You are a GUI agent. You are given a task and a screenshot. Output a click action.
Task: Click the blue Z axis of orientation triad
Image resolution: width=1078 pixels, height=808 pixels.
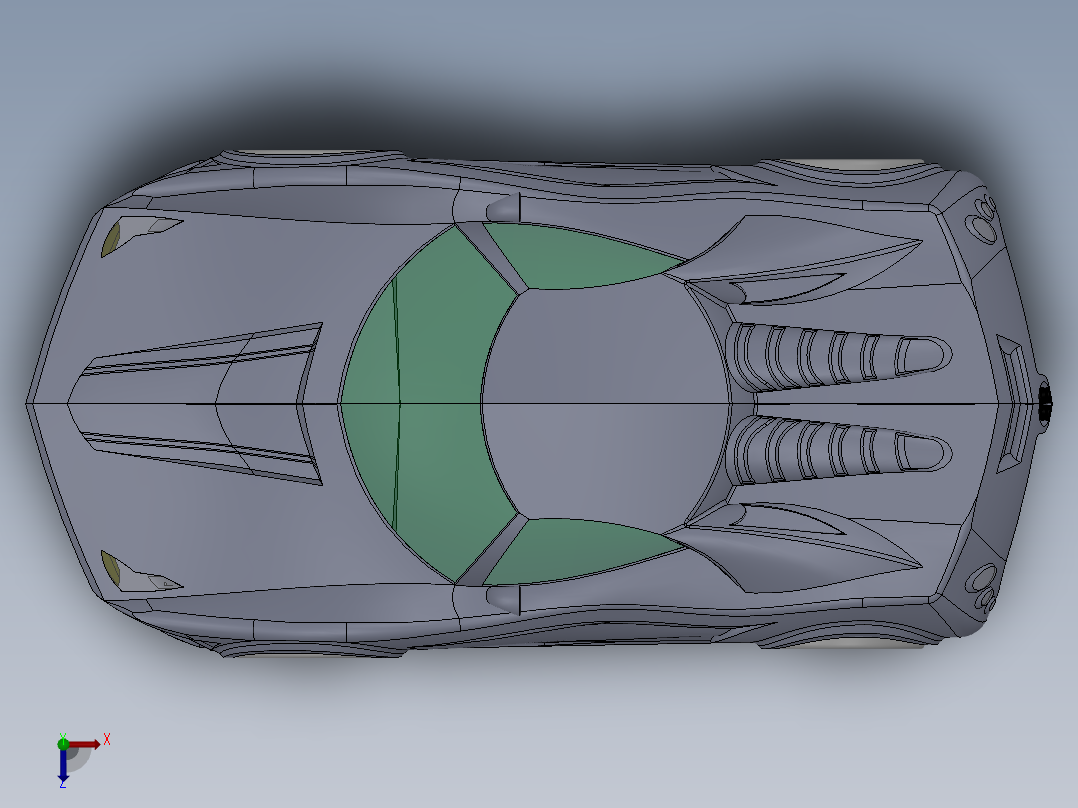point(63,766)
